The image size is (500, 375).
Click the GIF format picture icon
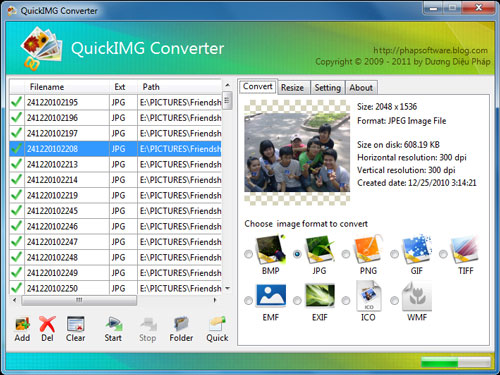pos(417,249)
